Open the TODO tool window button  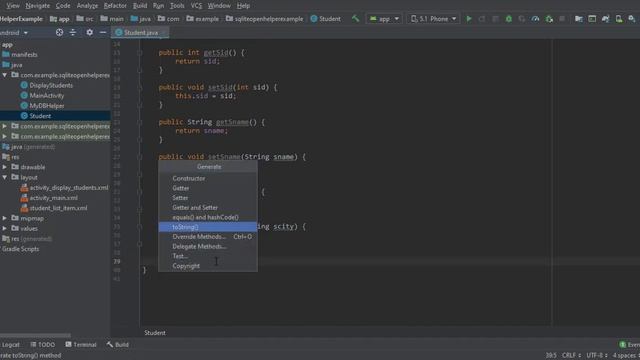[42, 345]
